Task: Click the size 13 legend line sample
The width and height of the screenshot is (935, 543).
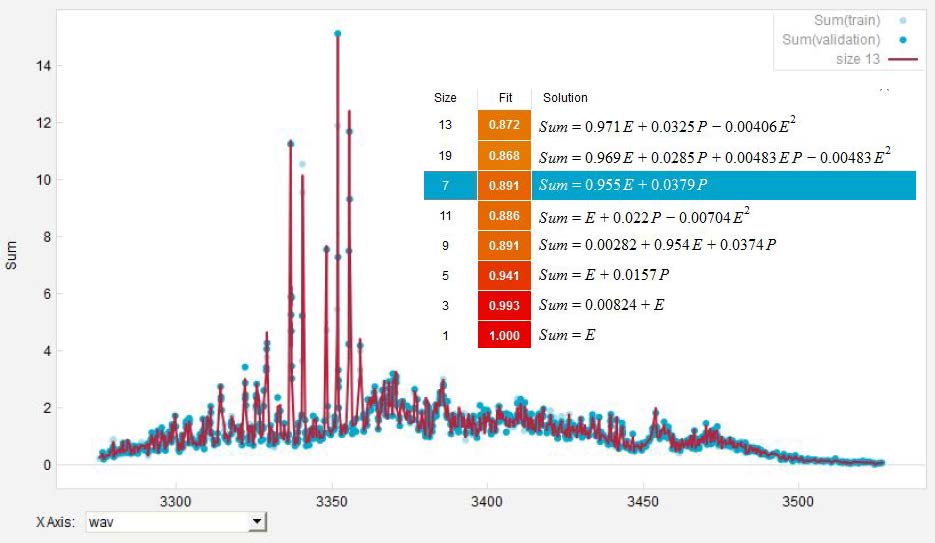Action: [x=903, y=59]
